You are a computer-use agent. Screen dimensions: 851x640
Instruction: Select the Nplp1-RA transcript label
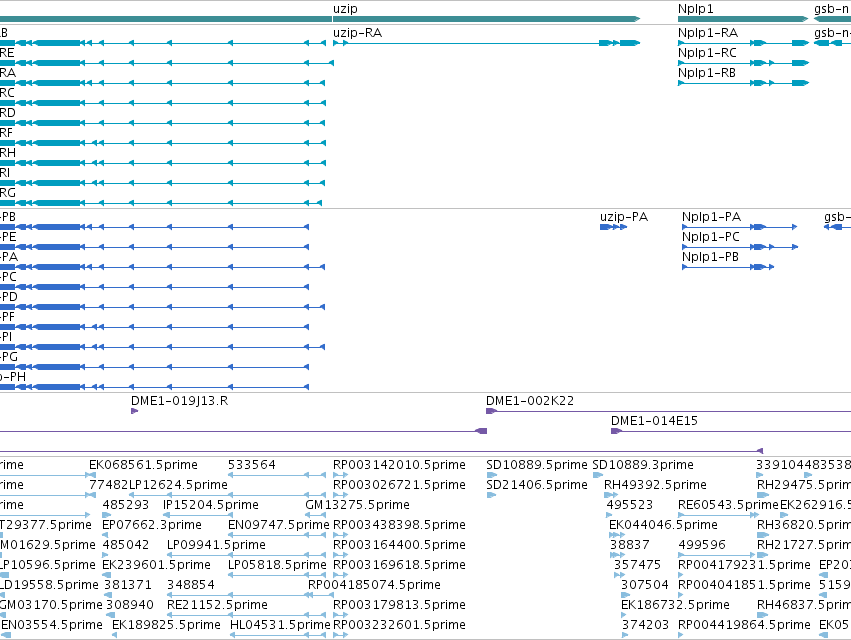coord(708,33)
